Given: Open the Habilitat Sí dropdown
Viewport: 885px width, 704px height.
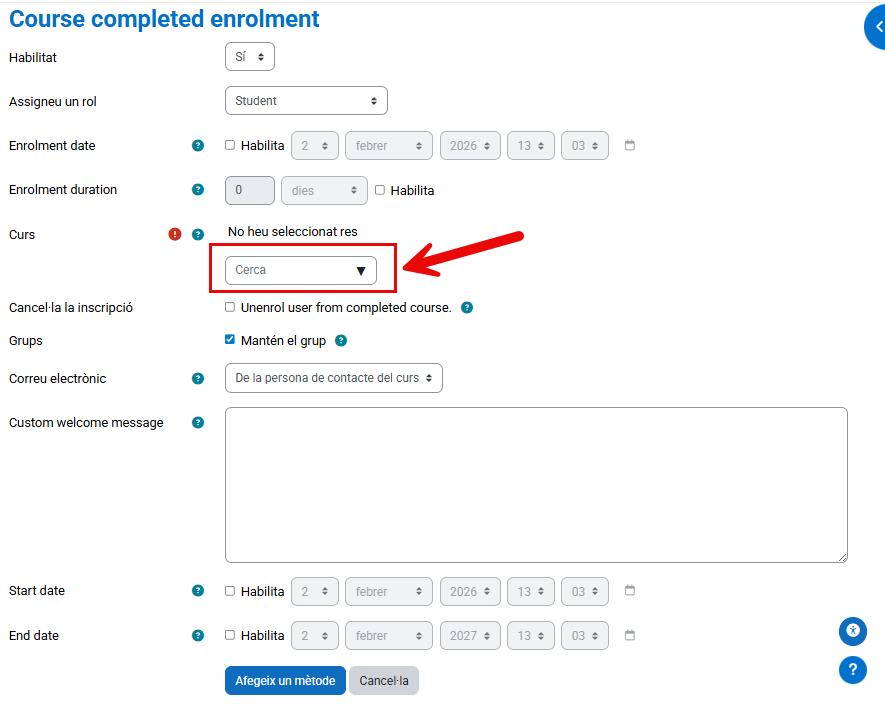Looking at the screenshot, I should click(x=249, y=57).
